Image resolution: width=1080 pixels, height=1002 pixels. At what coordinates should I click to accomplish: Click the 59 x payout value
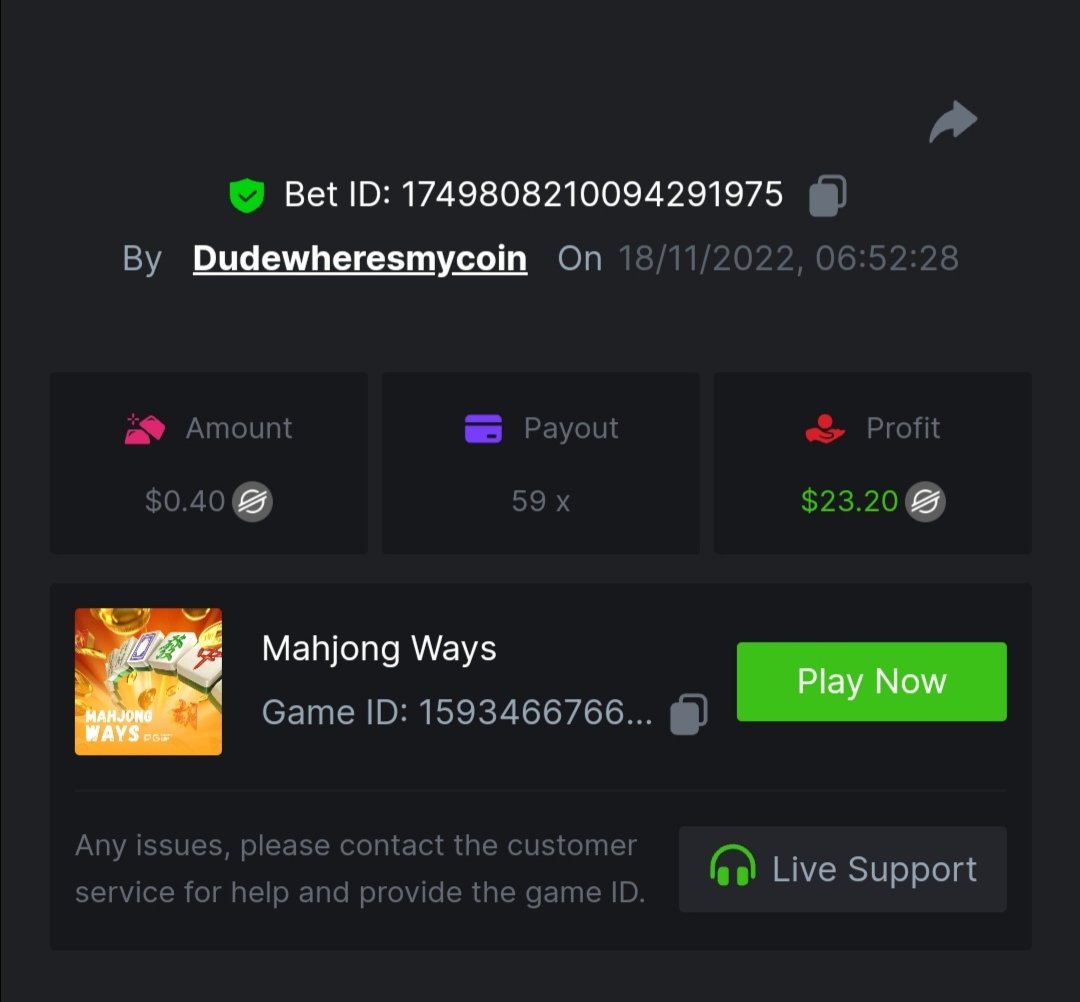540,501
